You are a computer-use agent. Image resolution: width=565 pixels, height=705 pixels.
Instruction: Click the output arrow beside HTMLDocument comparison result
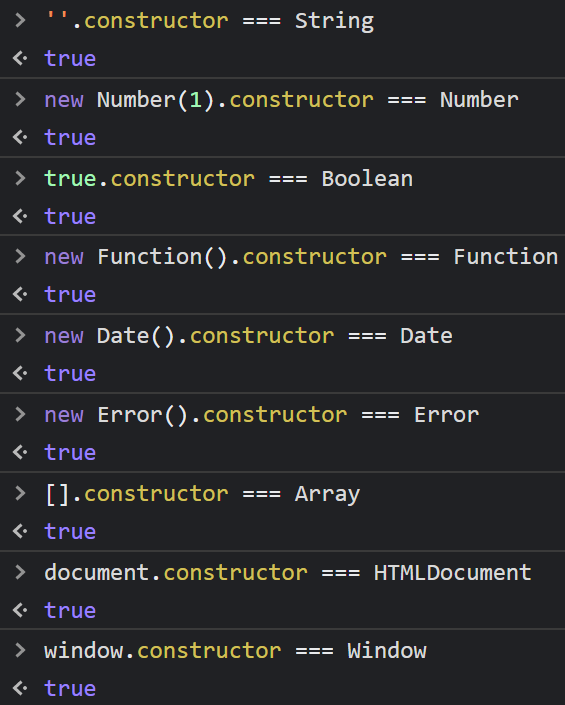(x=20, y=610)
